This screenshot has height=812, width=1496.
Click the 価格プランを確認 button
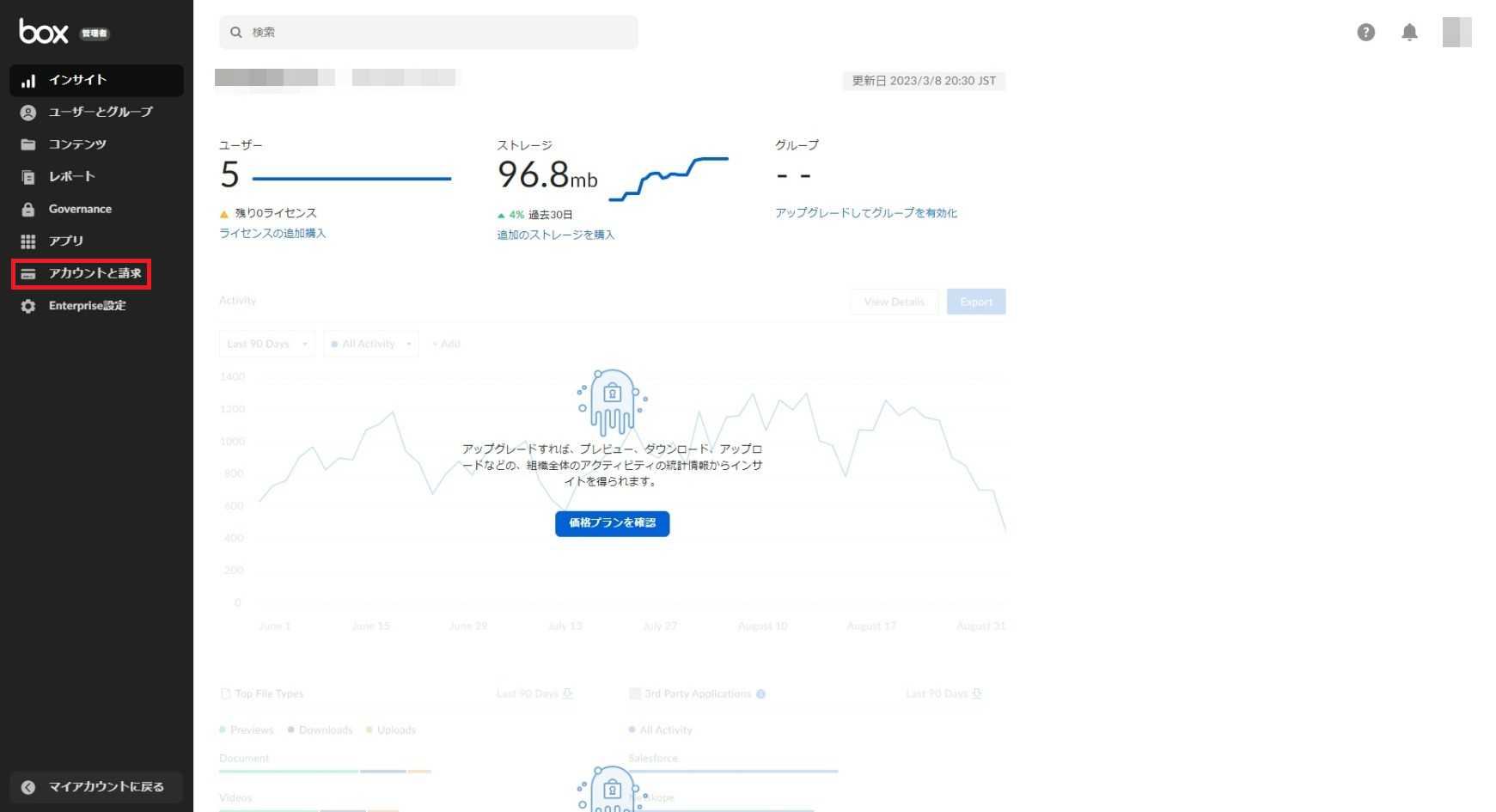point(612,523)
